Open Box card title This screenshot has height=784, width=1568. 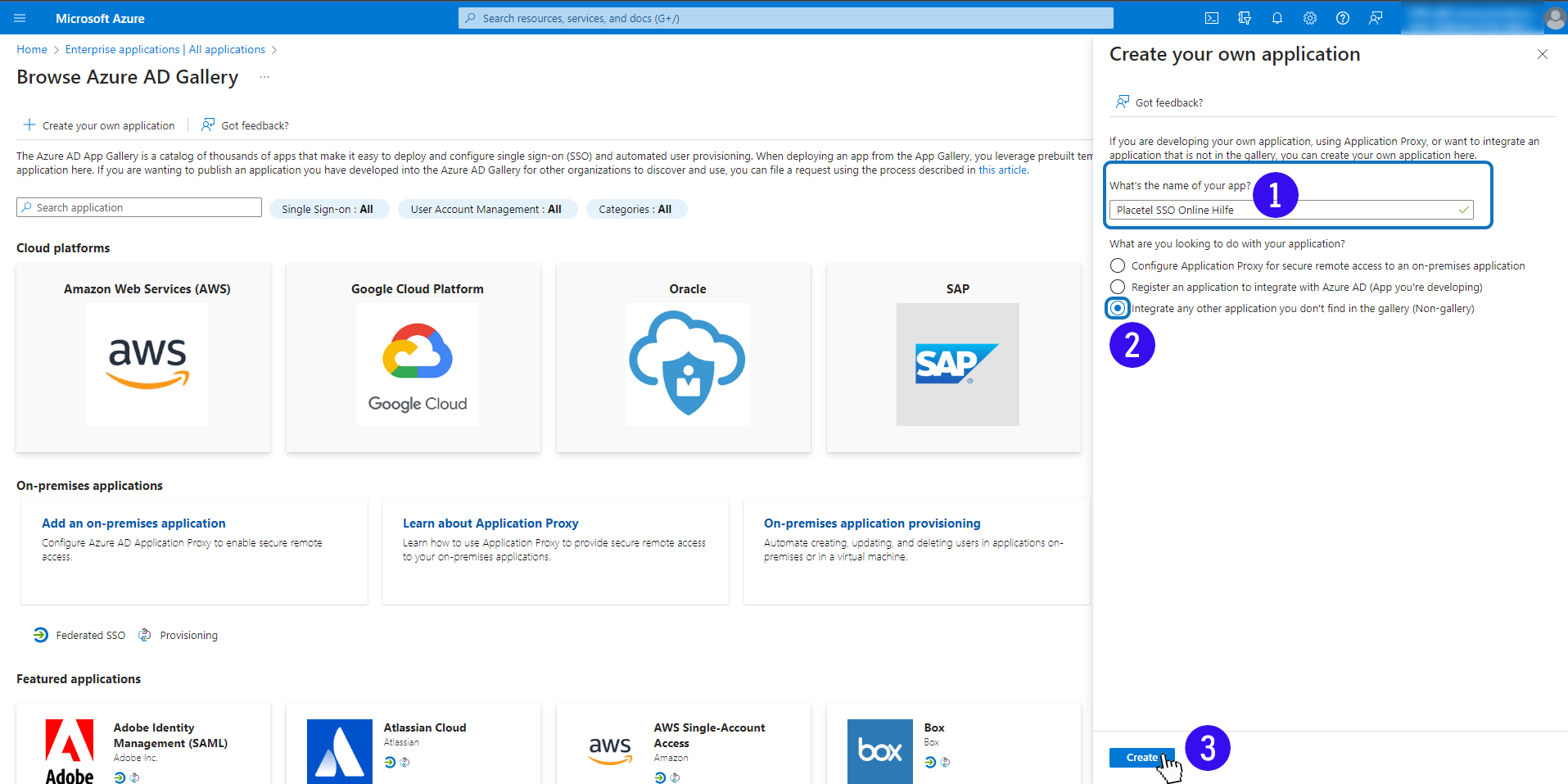click(934, 727)
